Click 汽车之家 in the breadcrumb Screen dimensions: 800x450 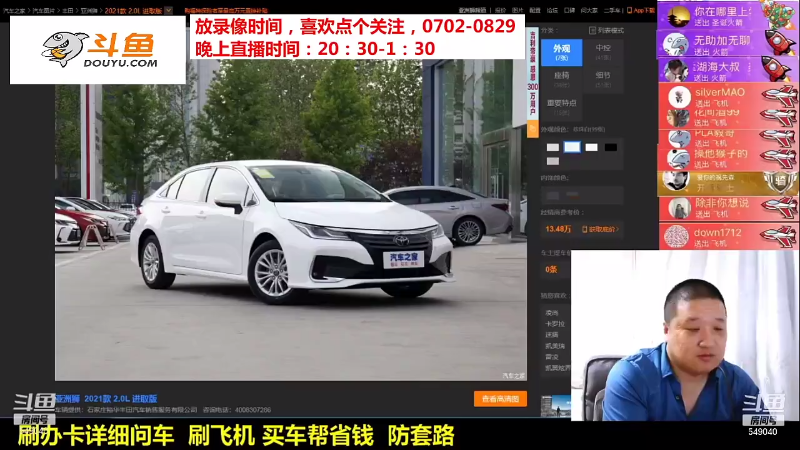tap(14, 10)
